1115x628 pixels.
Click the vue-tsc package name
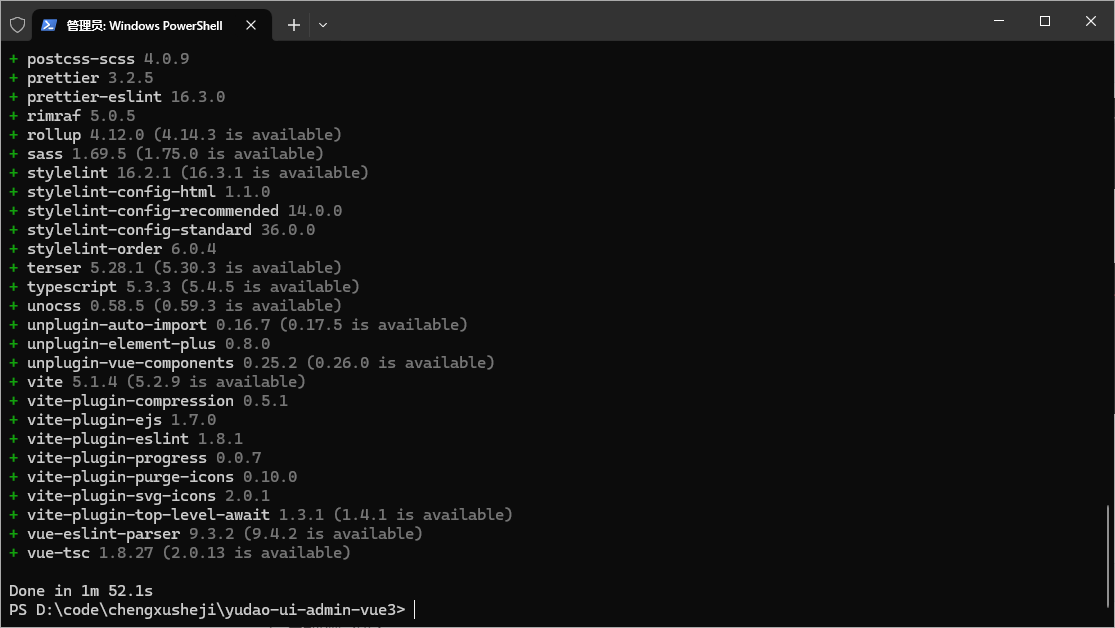click(x=58, y=552)
